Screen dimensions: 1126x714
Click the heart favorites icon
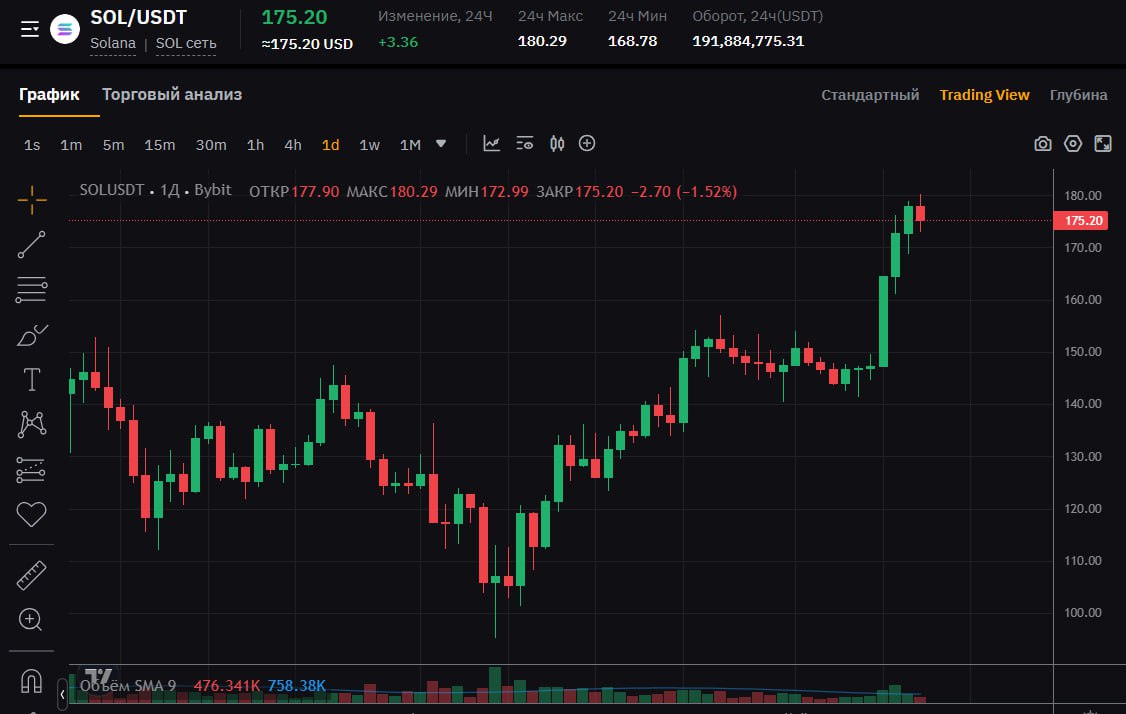[x=32, y=514]
